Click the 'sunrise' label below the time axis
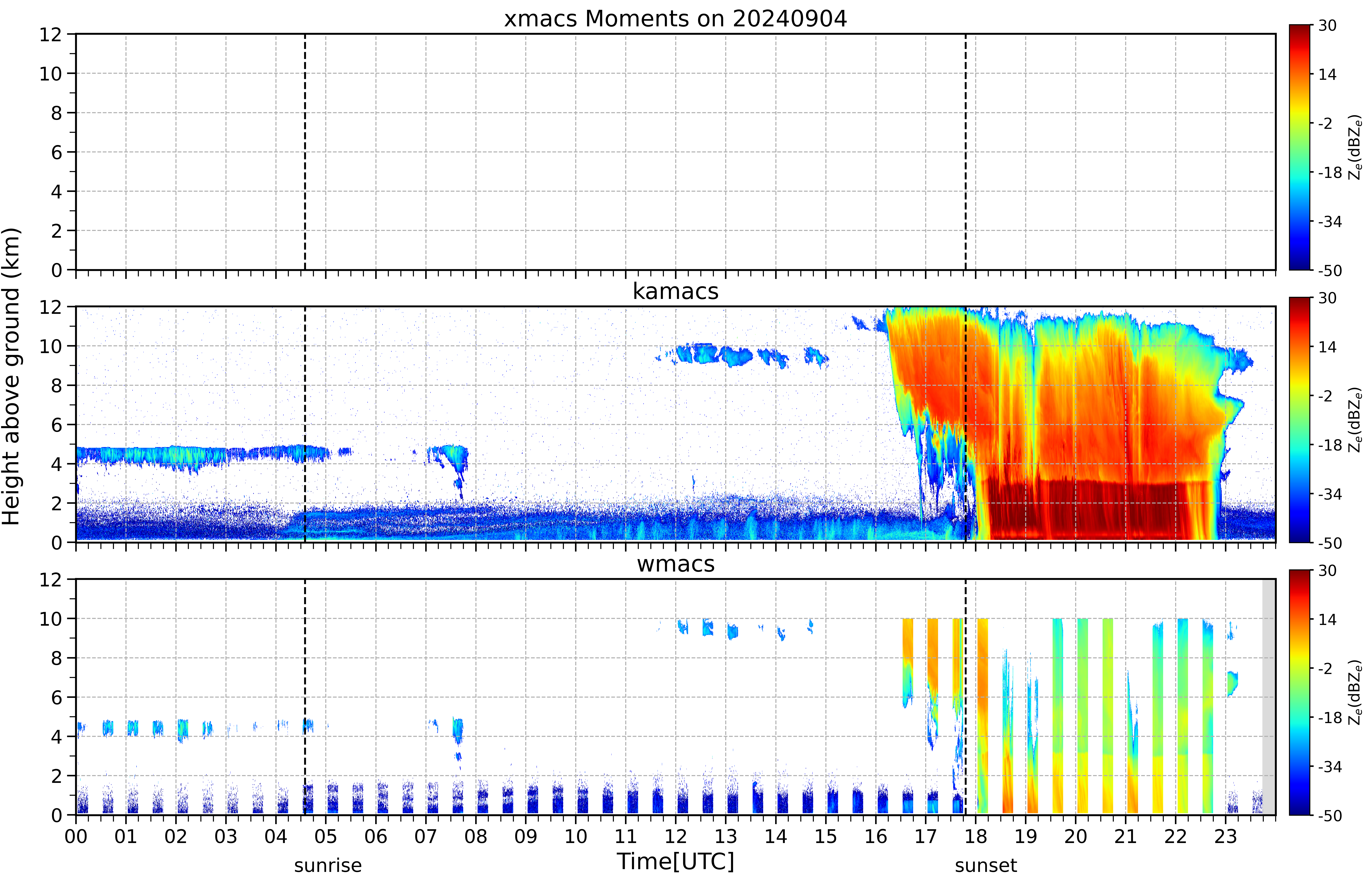The height and width of the screenshot is (885, 1372). click(x=328, y=865)
